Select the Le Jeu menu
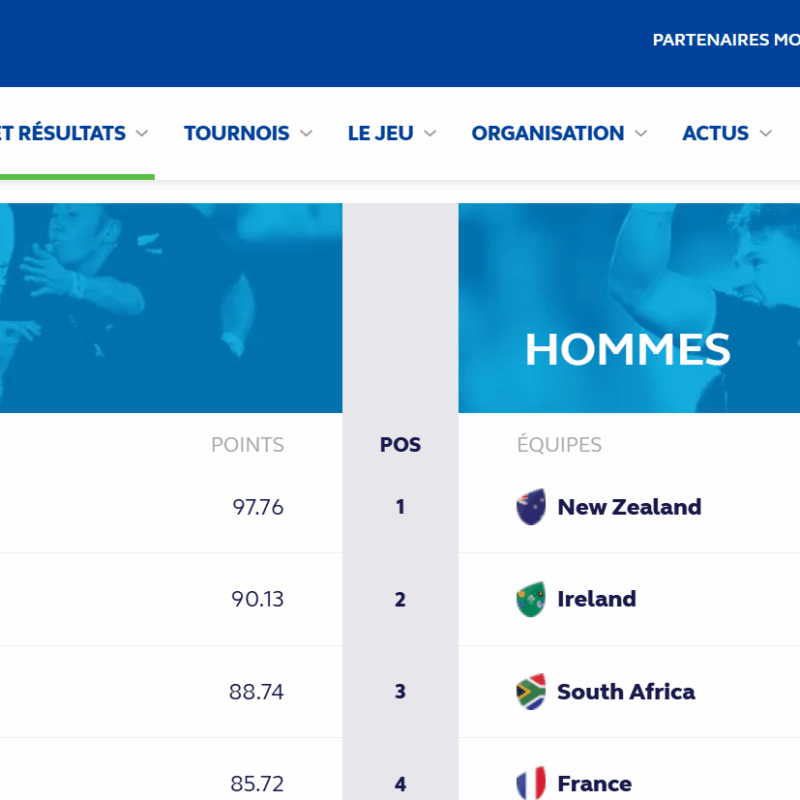 (x=381, y=133)
